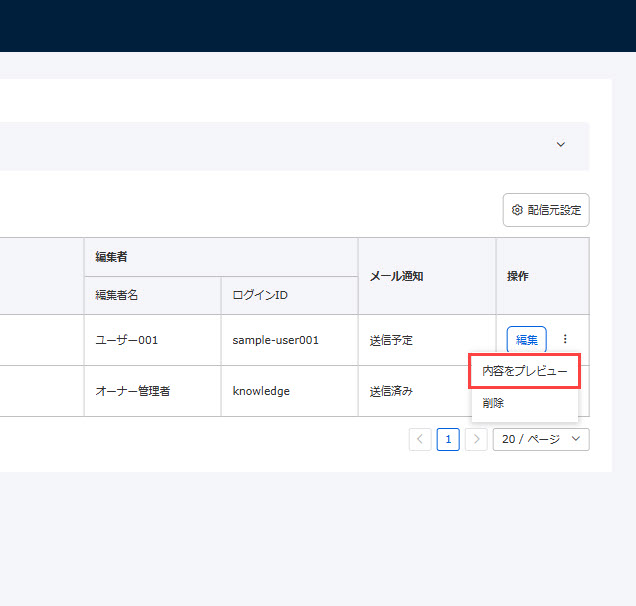Select 内容をプレビュー from the menu
Image resolution: width=636 pixels, height=606 pixels.
coord(524,371)
